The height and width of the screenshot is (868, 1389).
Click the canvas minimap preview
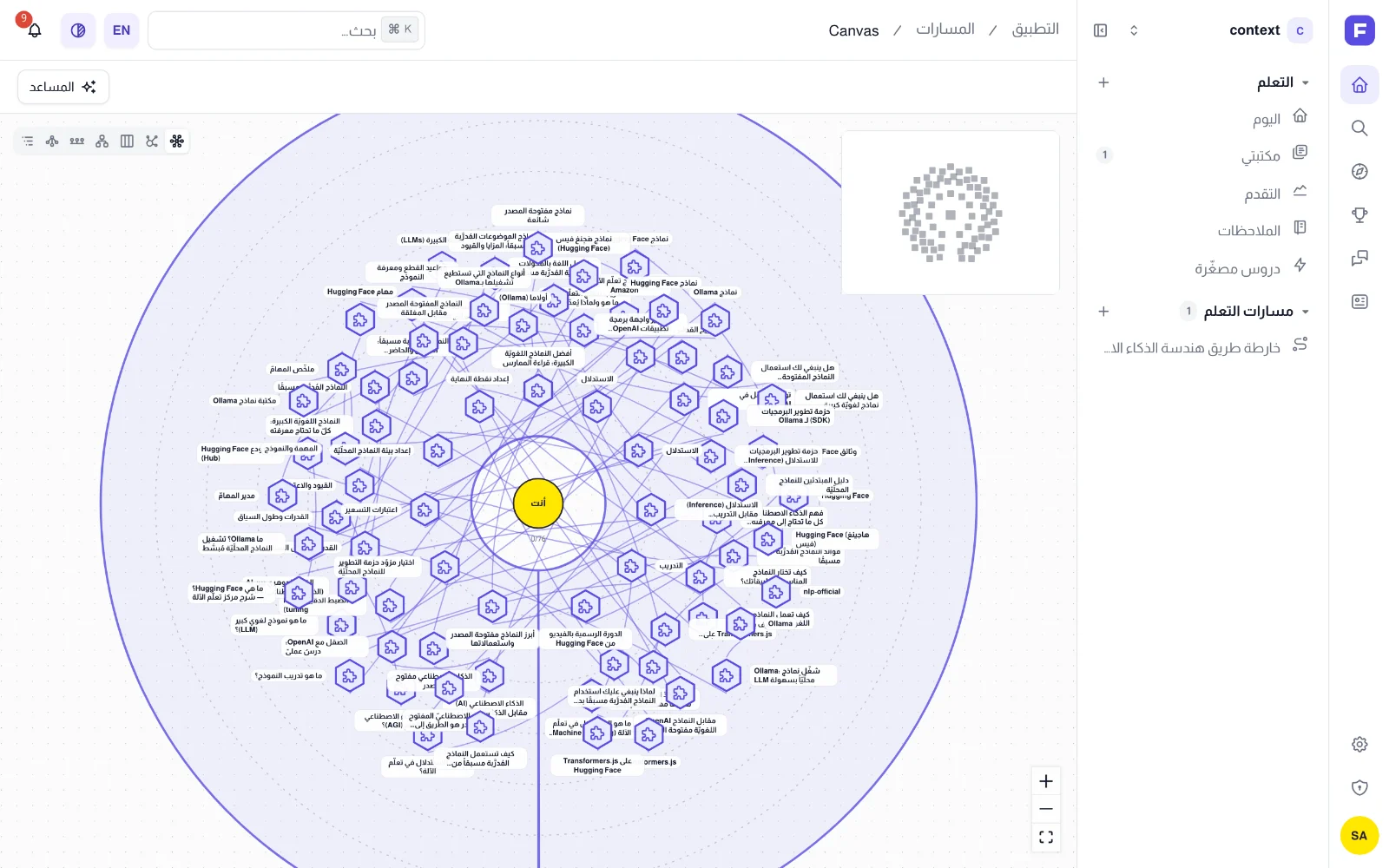[951, 213]
